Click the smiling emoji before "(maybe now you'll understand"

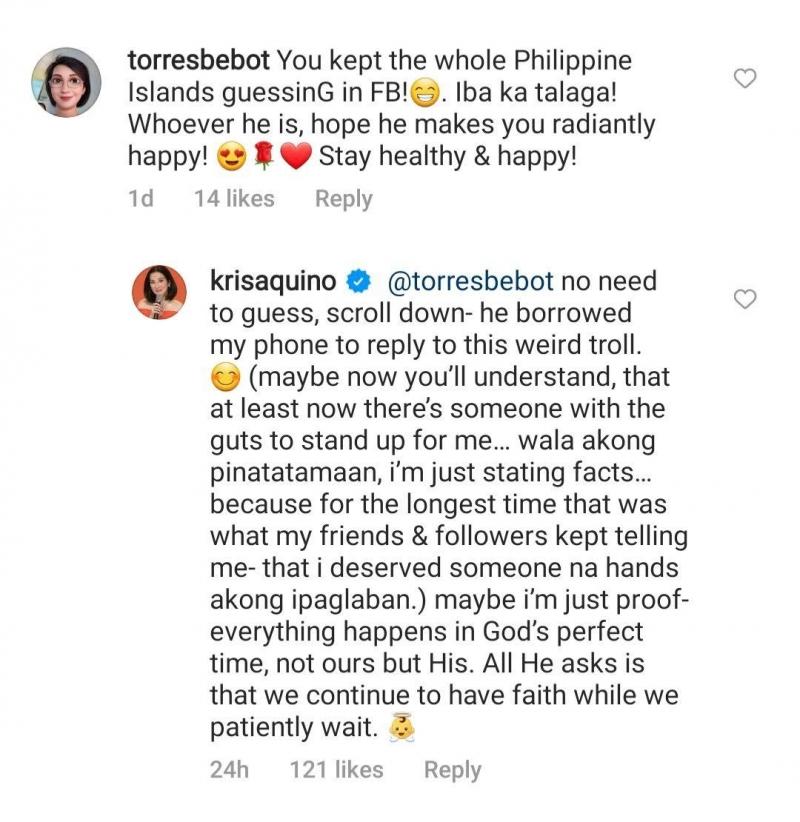point(223,379)
